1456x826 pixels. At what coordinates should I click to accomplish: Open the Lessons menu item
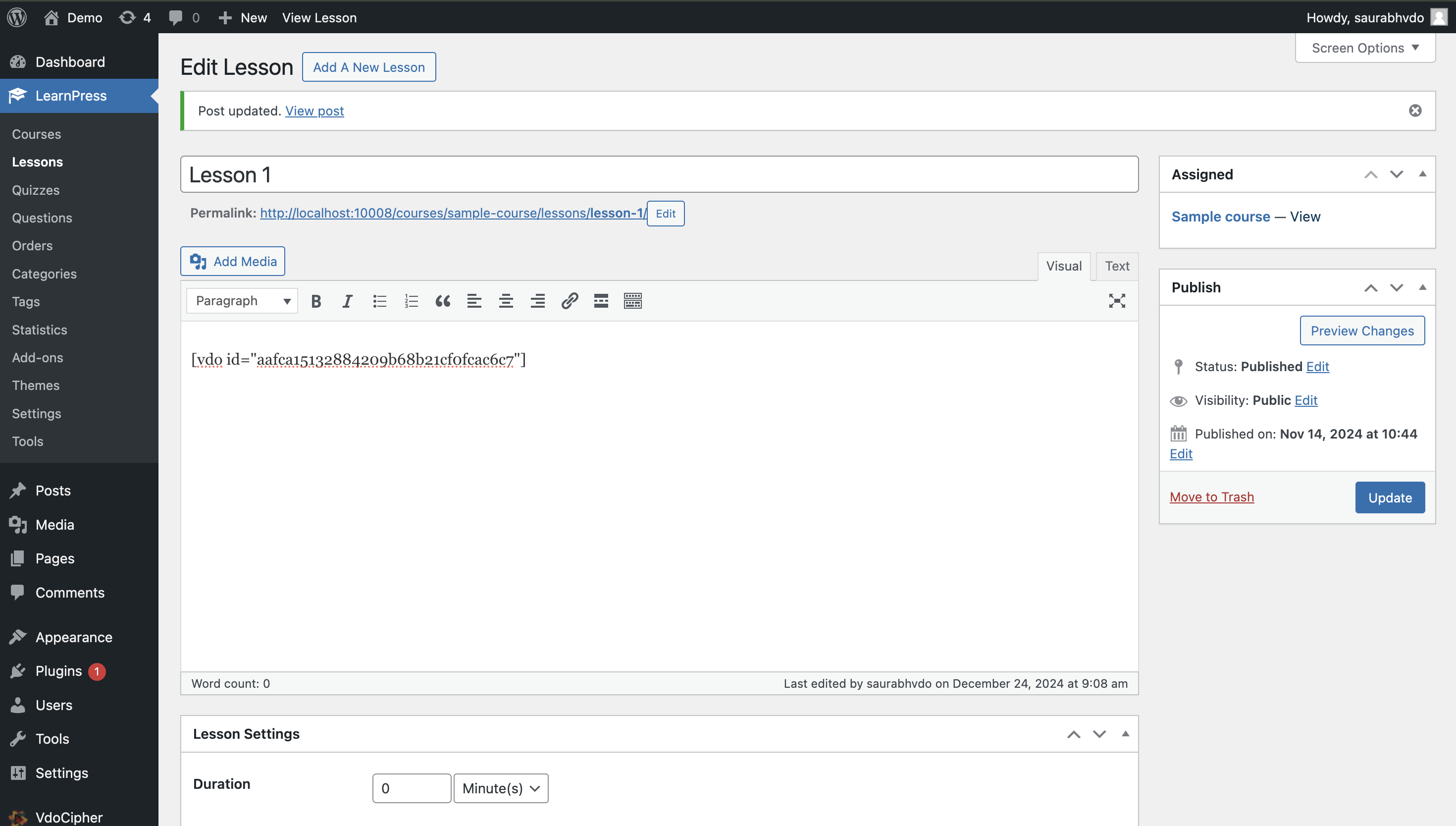(x=38, y=162)
